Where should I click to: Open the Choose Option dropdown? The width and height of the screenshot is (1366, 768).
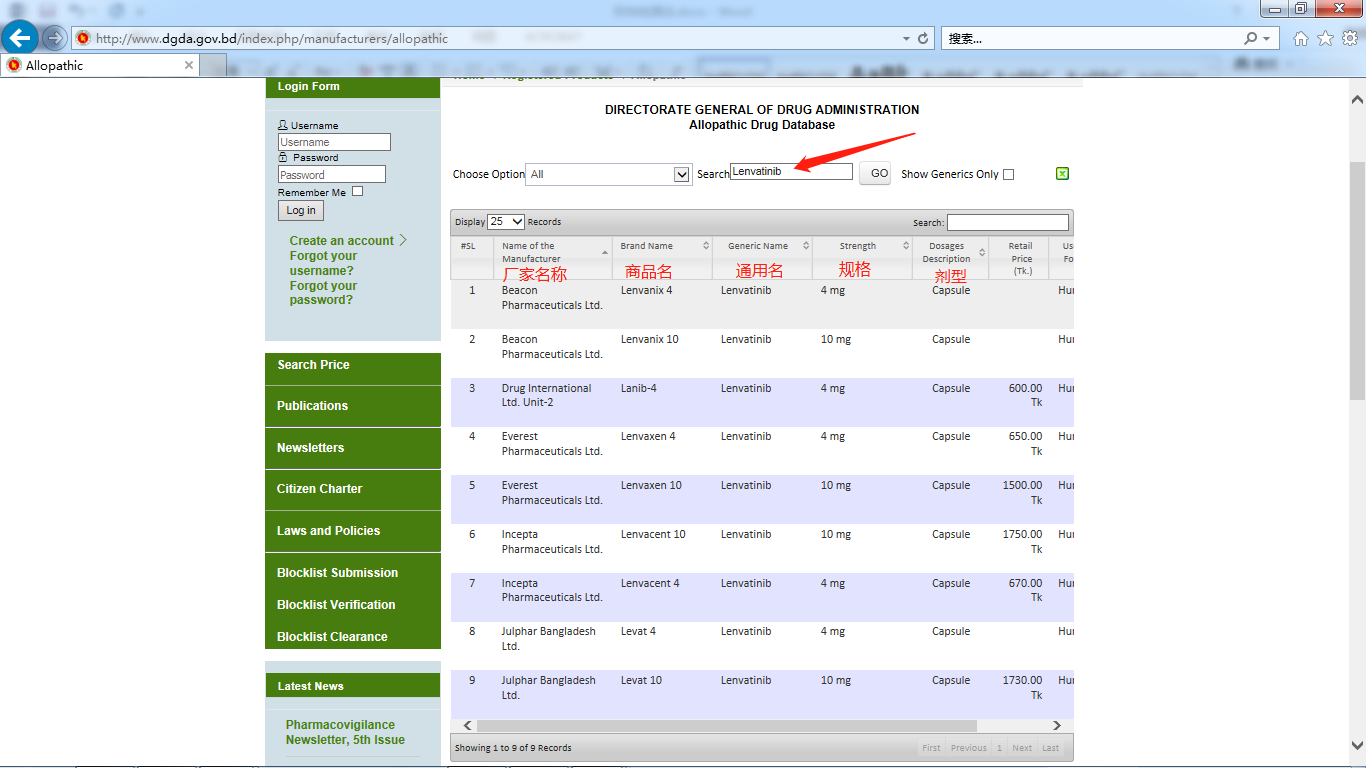608,174
